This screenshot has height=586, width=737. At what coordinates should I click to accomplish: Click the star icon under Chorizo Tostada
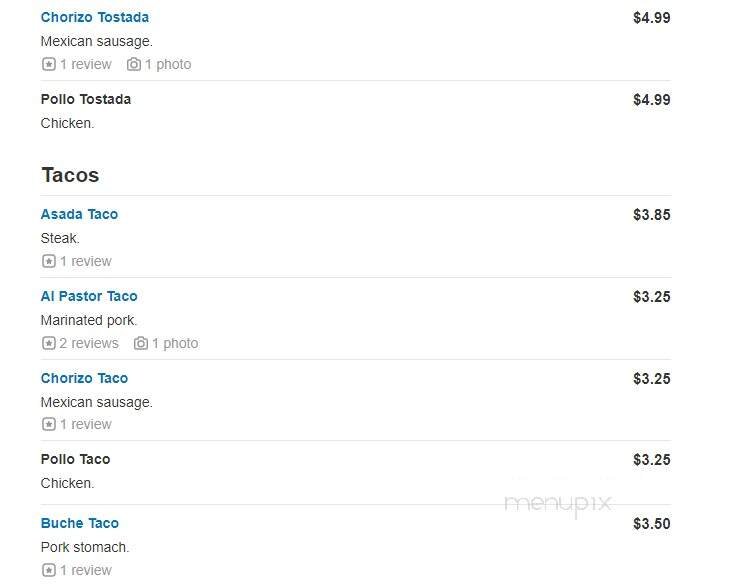(48, 64)
